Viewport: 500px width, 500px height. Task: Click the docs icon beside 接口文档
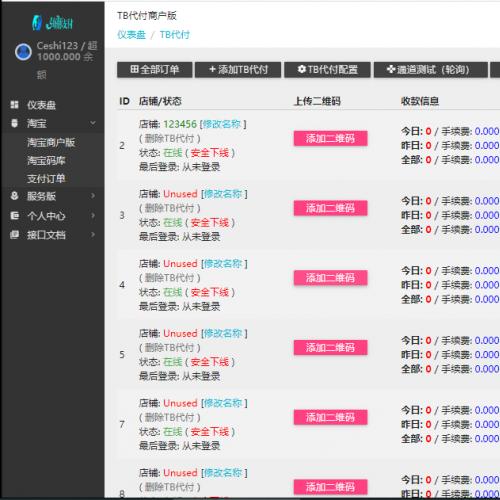[14, 235]
